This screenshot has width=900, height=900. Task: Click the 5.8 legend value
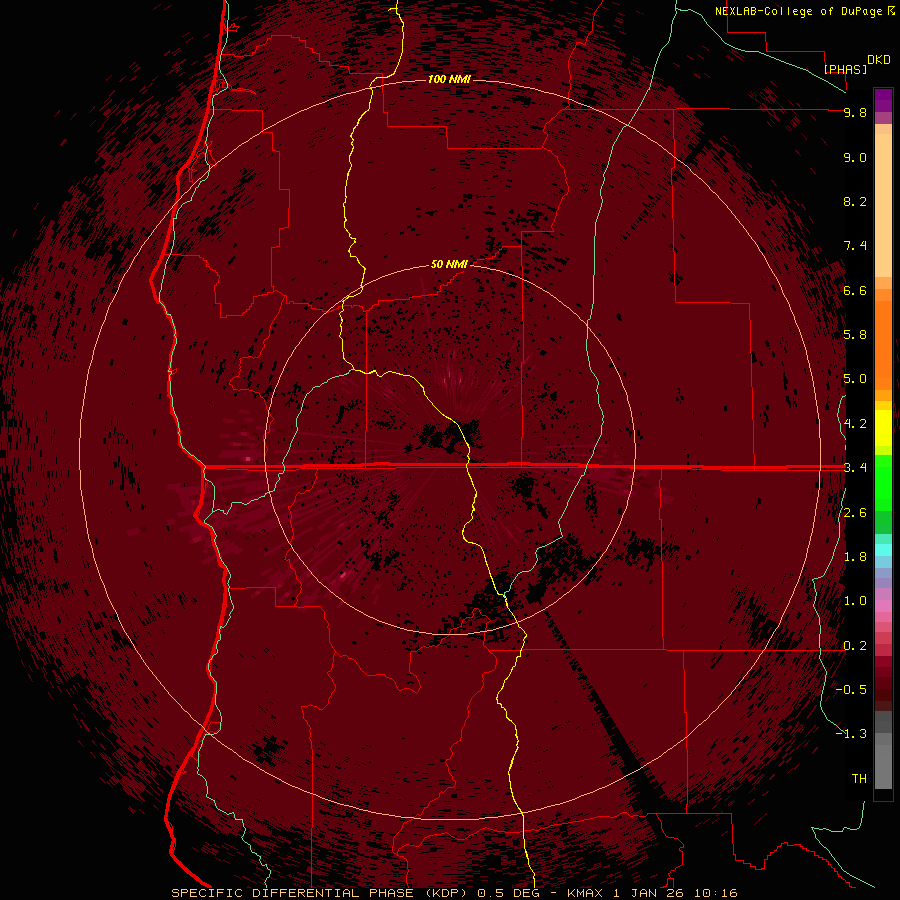tap(855, 335)
